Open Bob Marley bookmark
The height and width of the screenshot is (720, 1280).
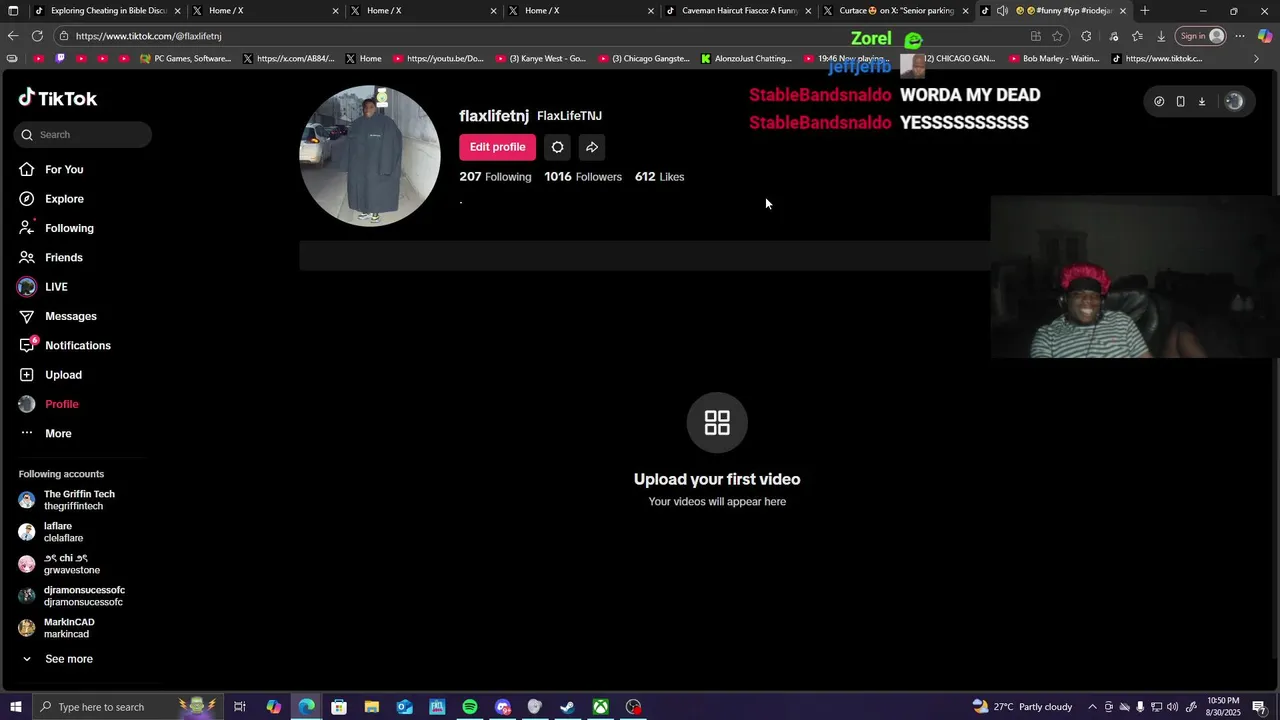tap(1054, 59)
